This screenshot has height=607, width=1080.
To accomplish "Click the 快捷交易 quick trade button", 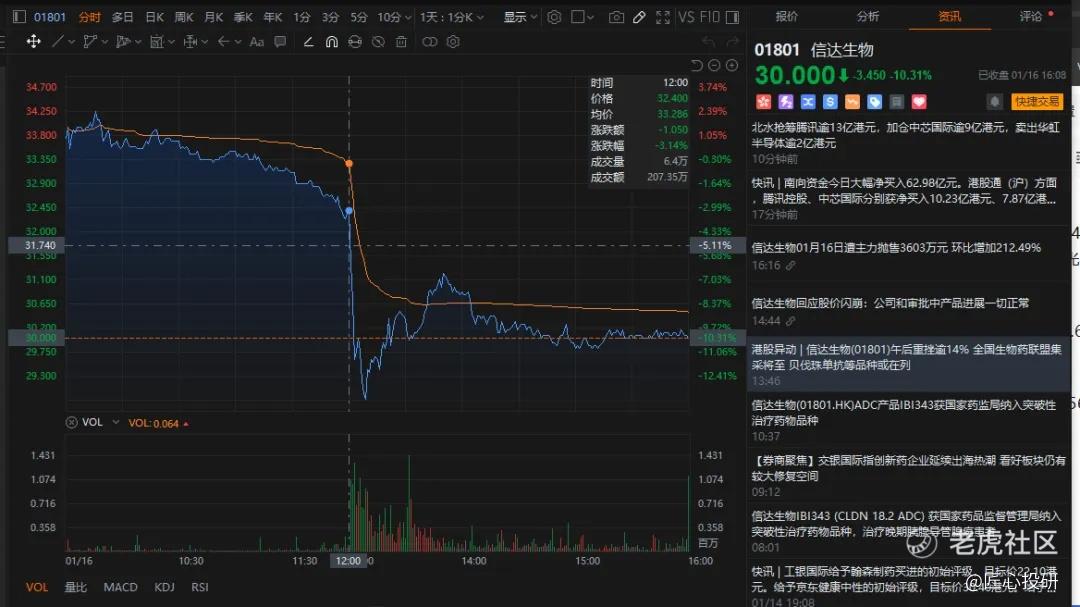I will [1037, 102].
